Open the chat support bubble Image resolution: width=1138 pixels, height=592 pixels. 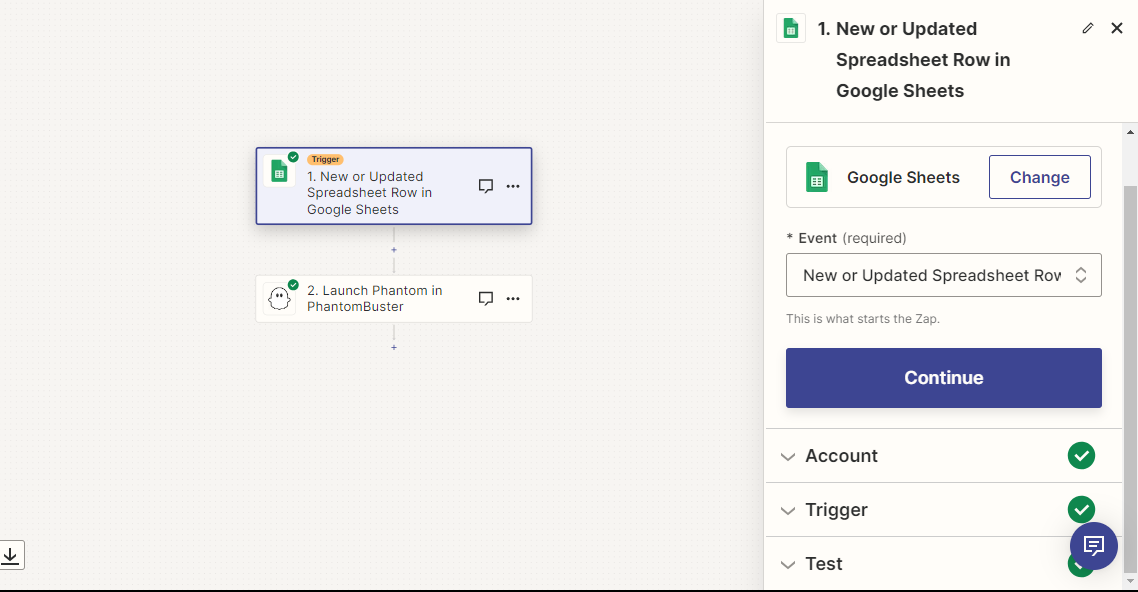coord(1094,546)
